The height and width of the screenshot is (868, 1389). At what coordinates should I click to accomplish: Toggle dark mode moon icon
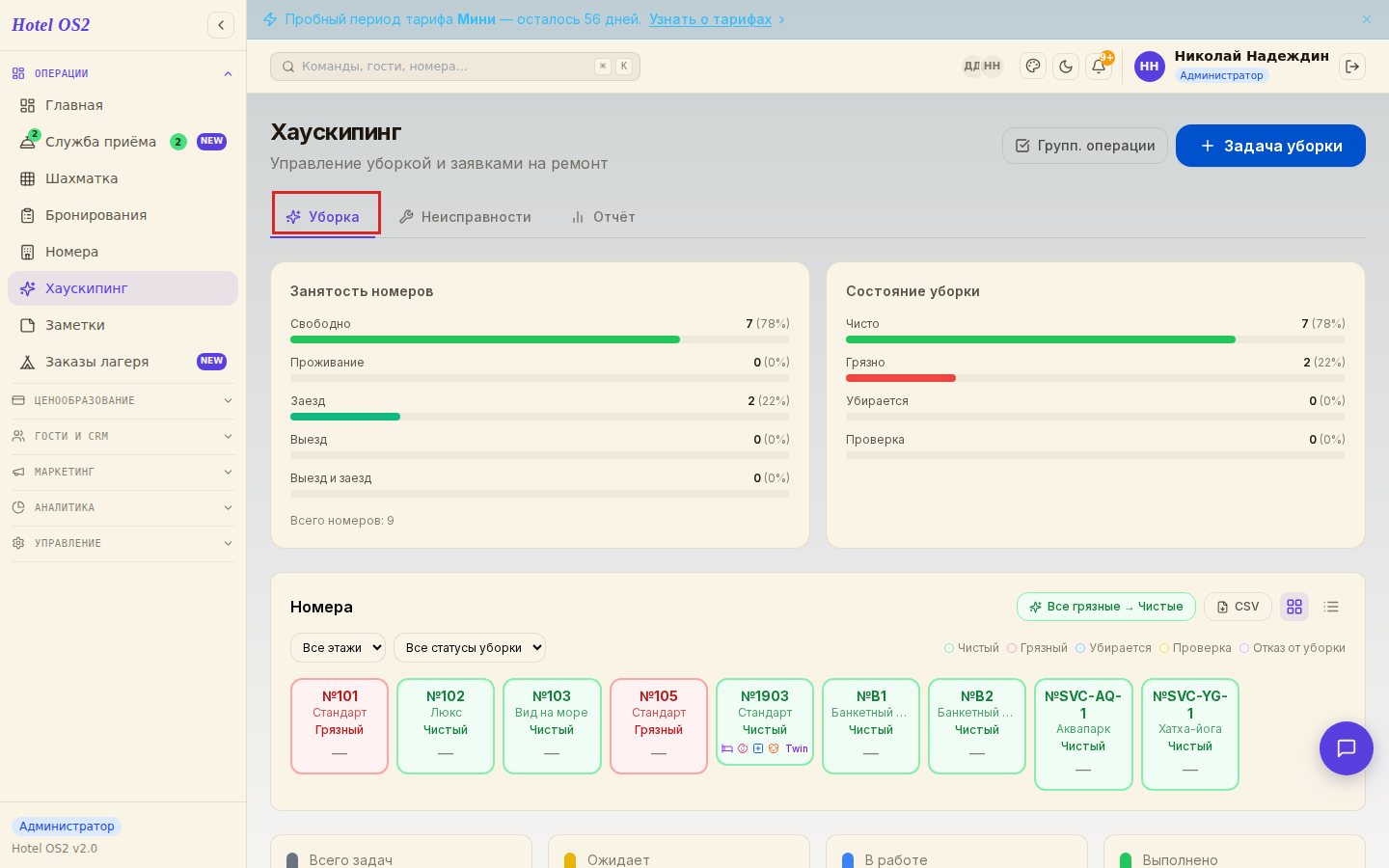click(x=1066, y=67)
